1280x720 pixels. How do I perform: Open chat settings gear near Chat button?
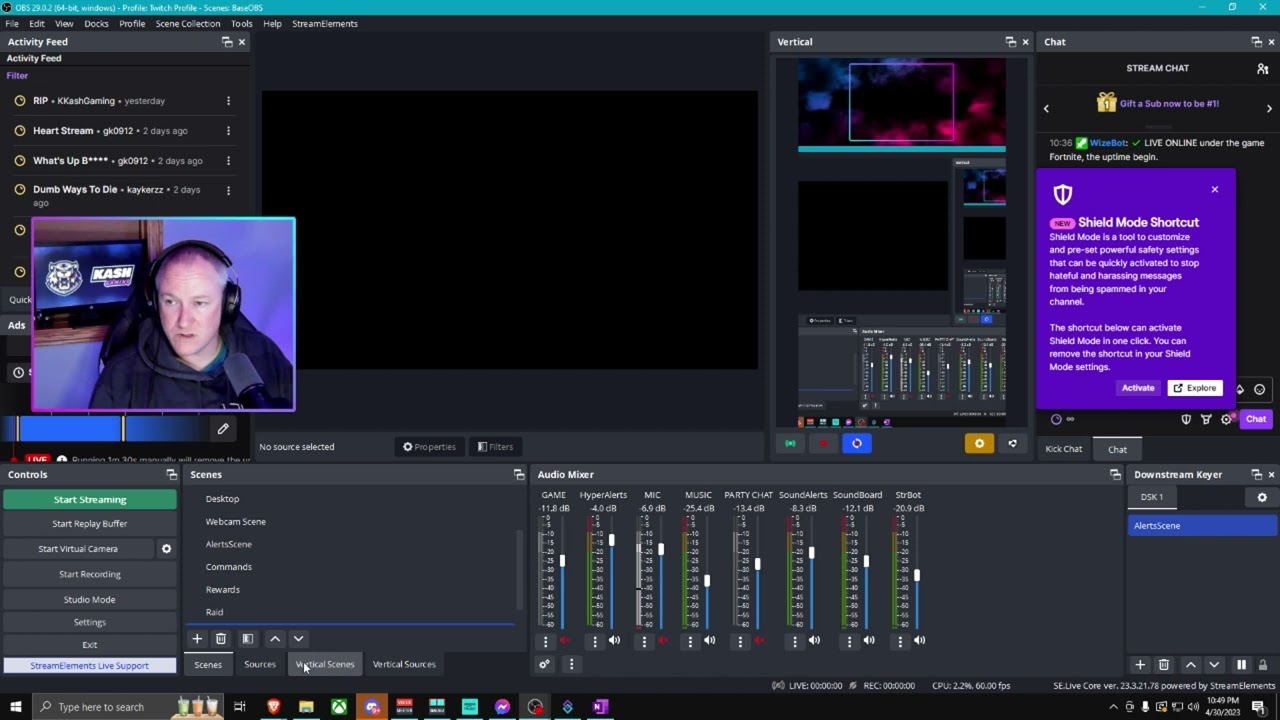pos(1226,420)
